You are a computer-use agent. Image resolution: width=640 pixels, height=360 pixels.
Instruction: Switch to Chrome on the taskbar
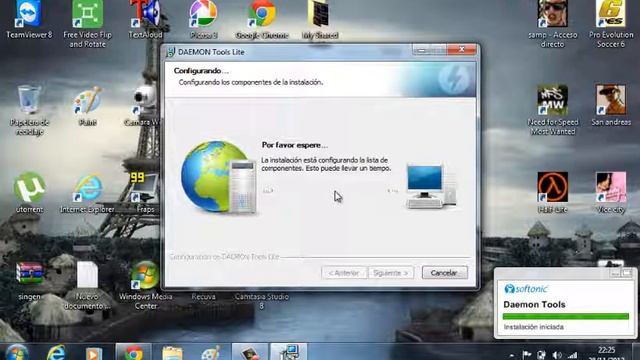133,352
